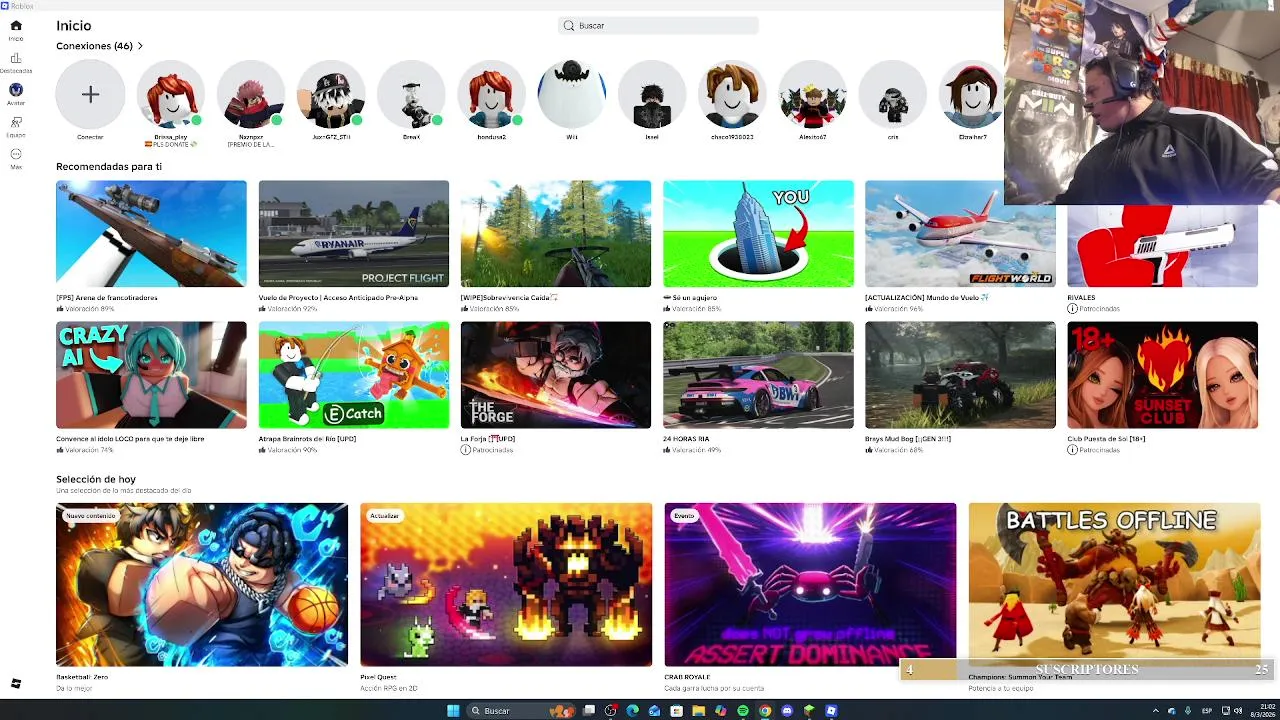Viewport: 1280px width, 720px height.
Task: Open the Atrapa Brainrots de Río tile
Action: (354, 375)
